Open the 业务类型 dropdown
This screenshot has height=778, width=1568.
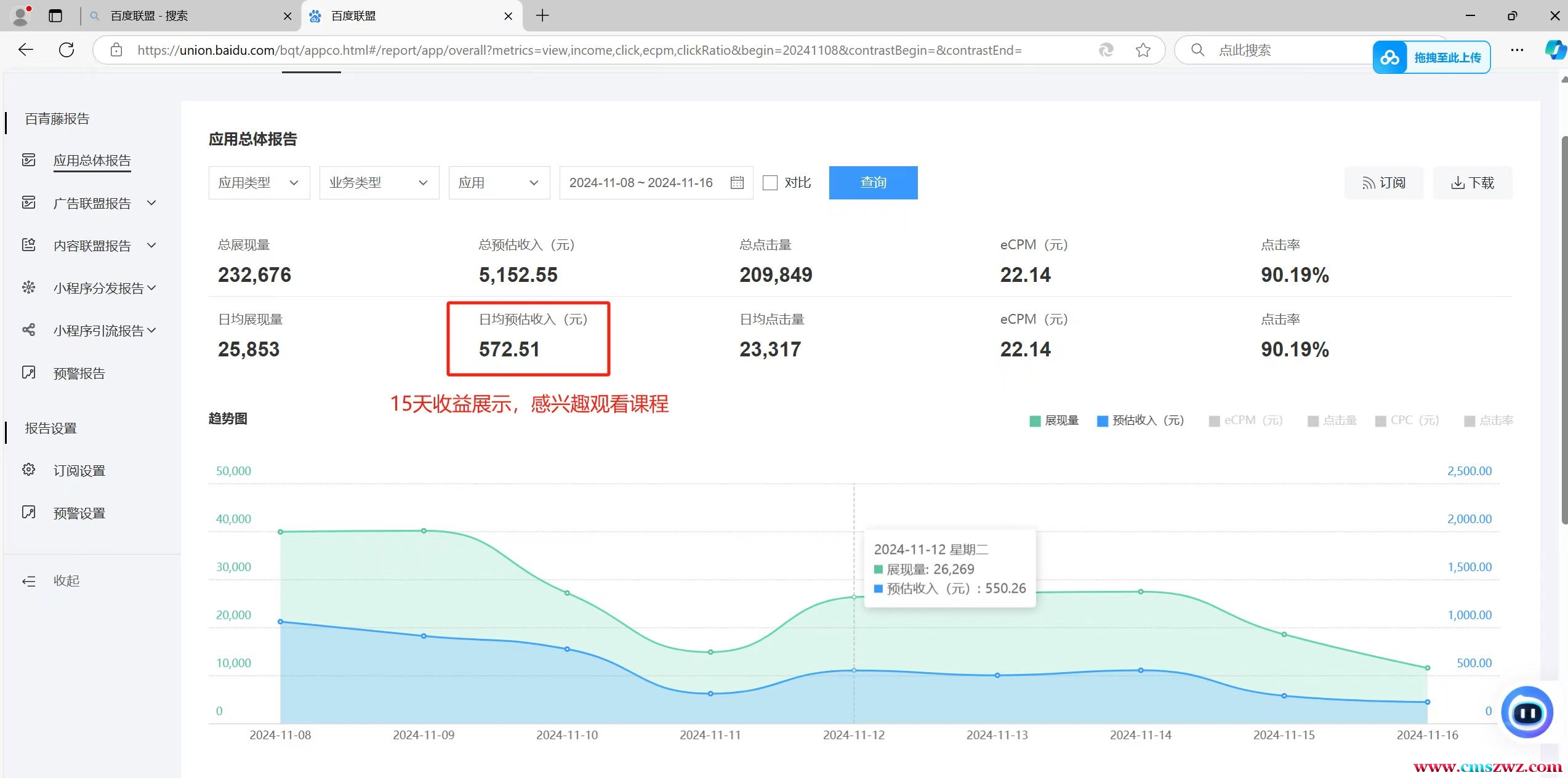click(x=379, y=183)
